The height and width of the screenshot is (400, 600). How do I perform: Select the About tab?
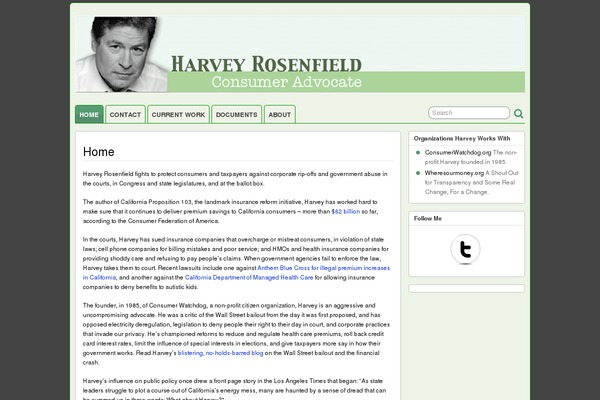280,114
